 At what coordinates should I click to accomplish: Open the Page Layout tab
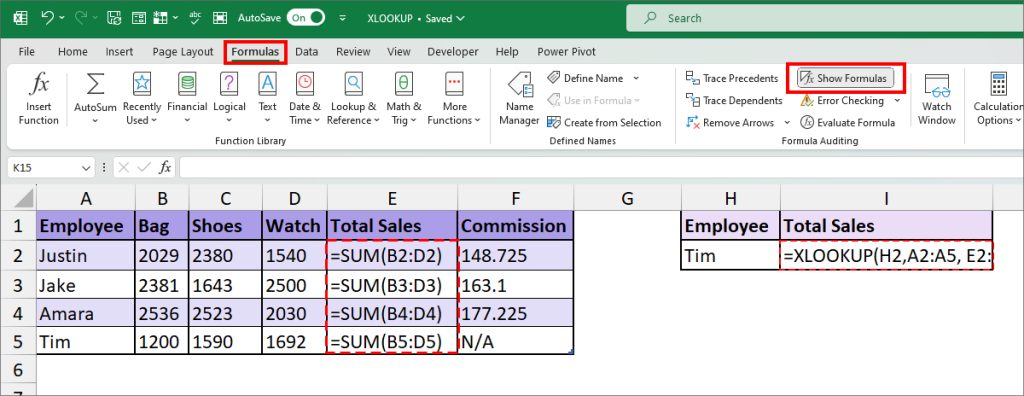point(183,52)
